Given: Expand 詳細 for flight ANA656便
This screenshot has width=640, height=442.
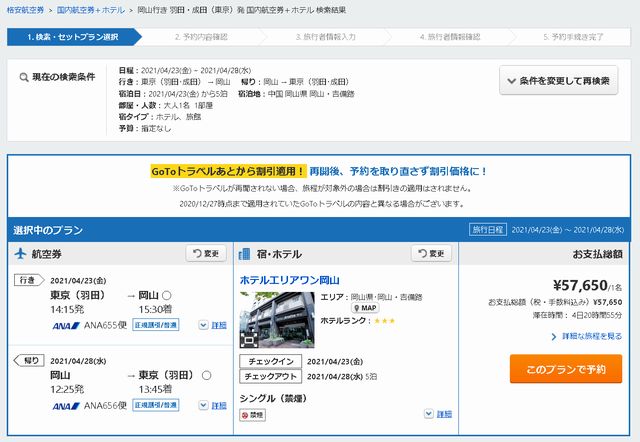Looking at the screenshot, I should (213, 405).
